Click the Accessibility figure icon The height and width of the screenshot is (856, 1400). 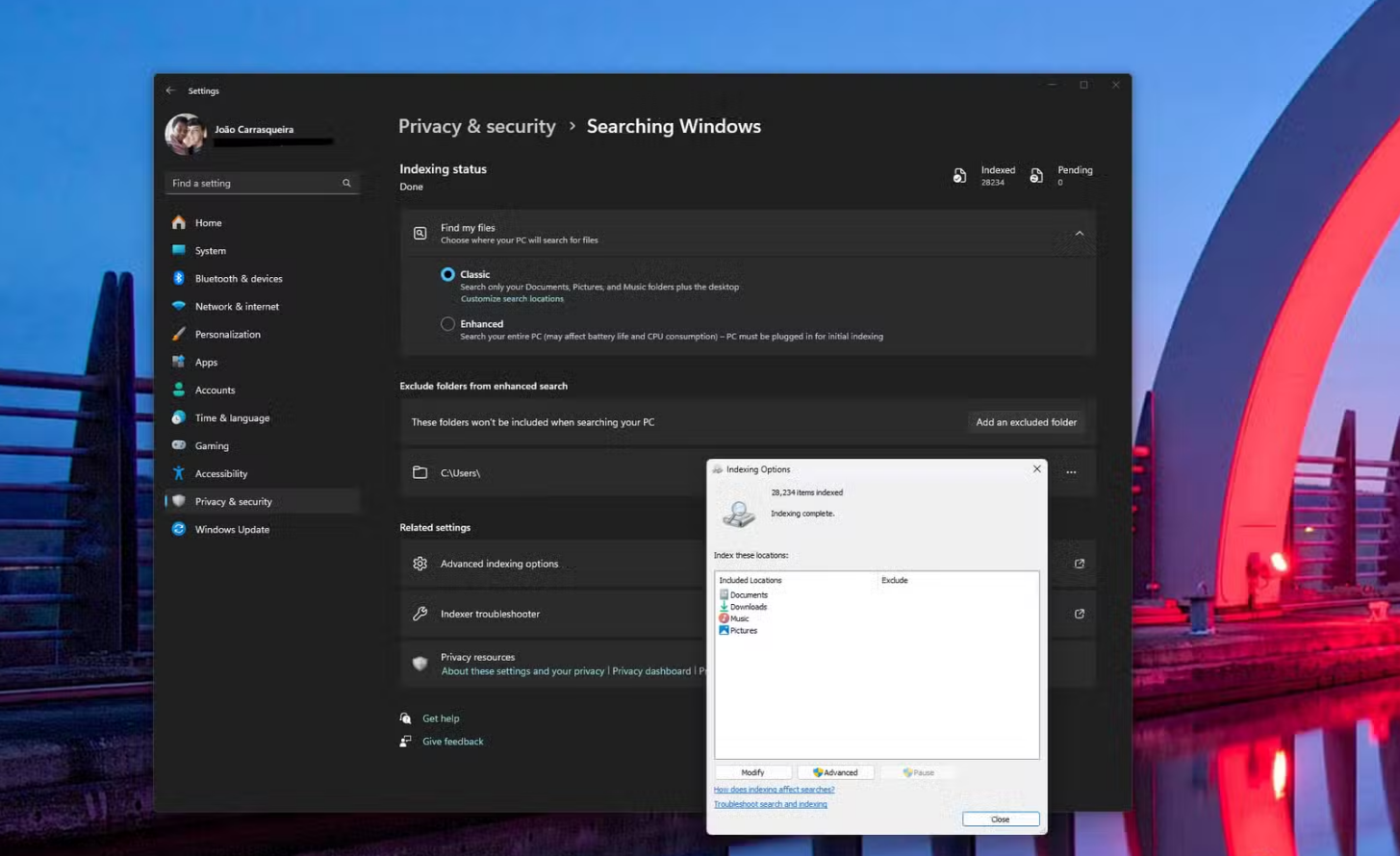(179, 473)
